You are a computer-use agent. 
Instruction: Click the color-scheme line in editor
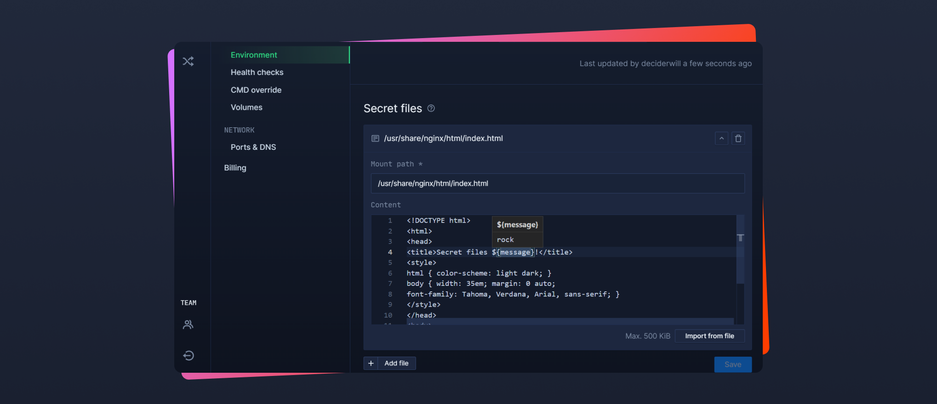[479, 273]
